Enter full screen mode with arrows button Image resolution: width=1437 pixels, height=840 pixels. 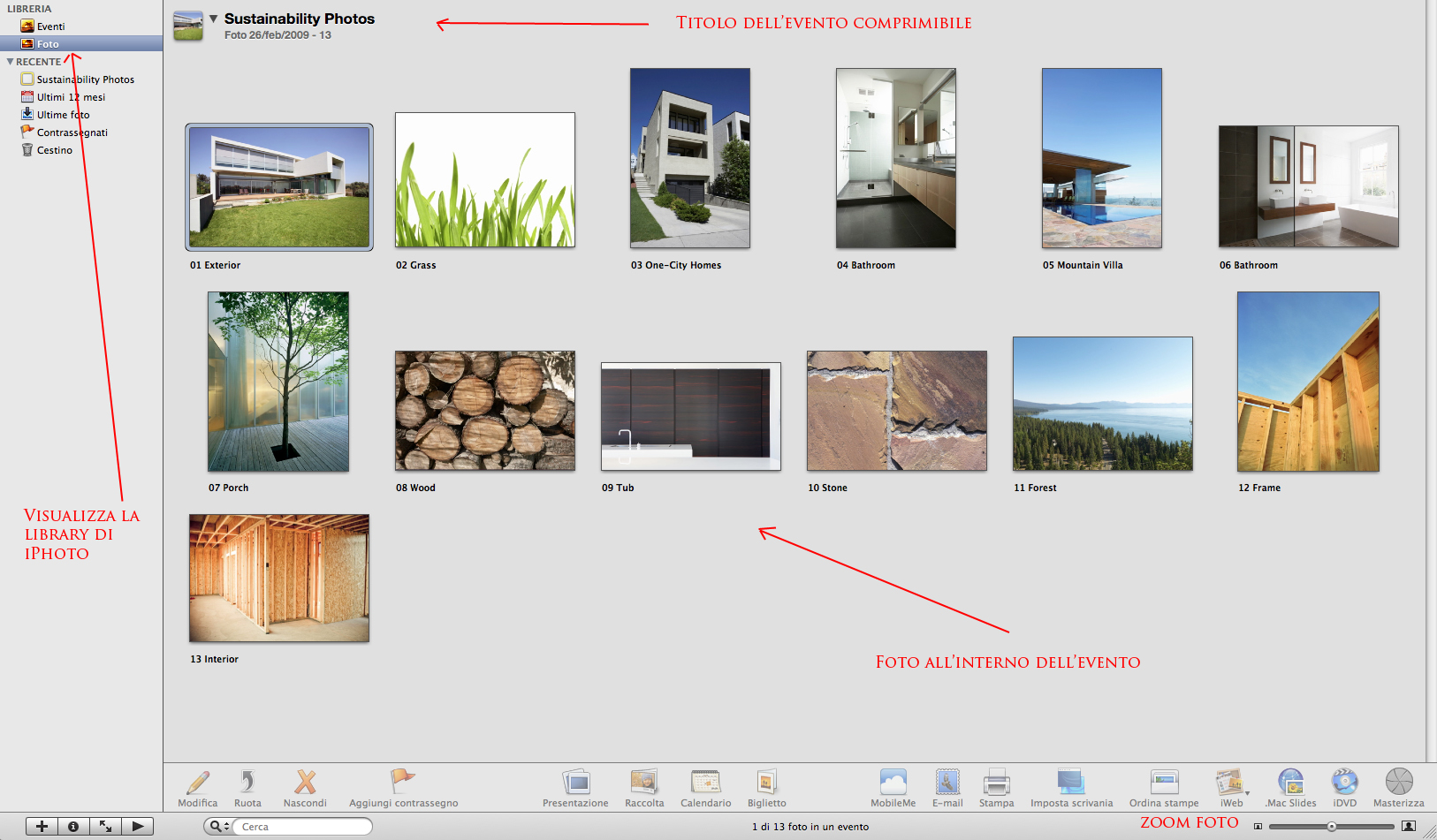coord(105,827)
